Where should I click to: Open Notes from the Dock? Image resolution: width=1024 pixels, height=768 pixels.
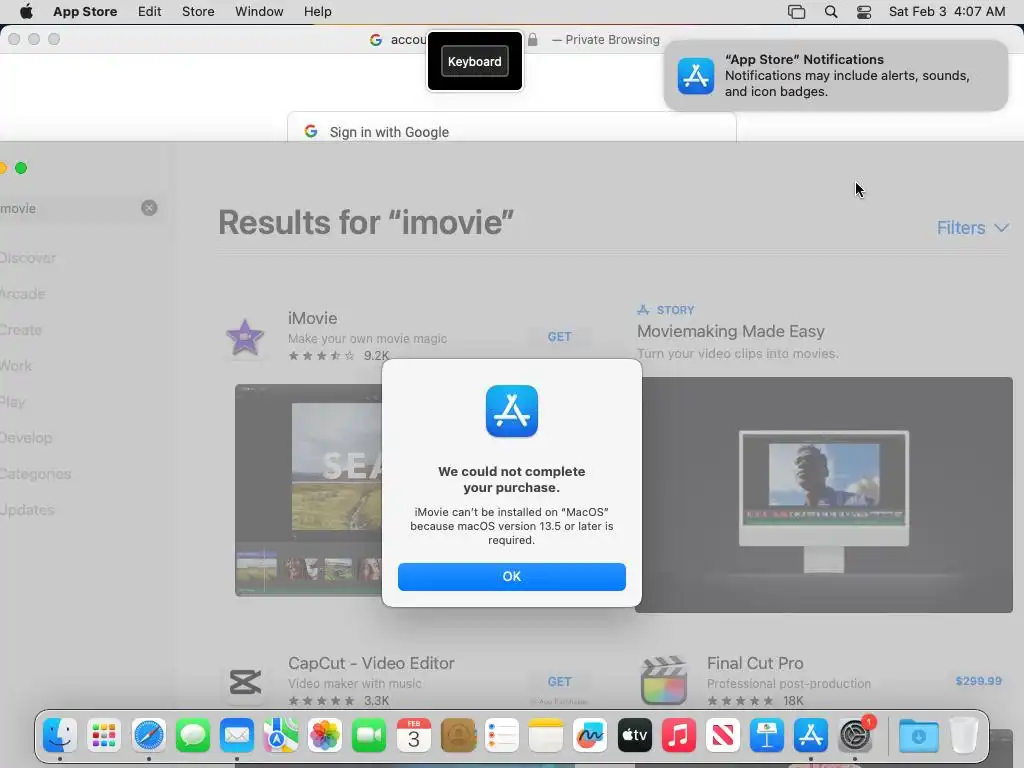[546, 736]
